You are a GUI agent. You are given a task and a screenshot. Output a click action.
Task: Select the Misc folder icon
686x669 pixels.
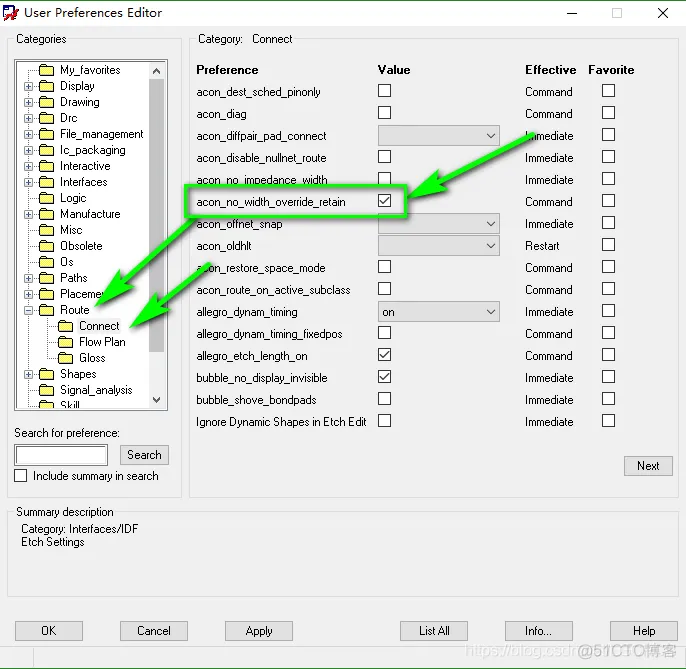46,230
